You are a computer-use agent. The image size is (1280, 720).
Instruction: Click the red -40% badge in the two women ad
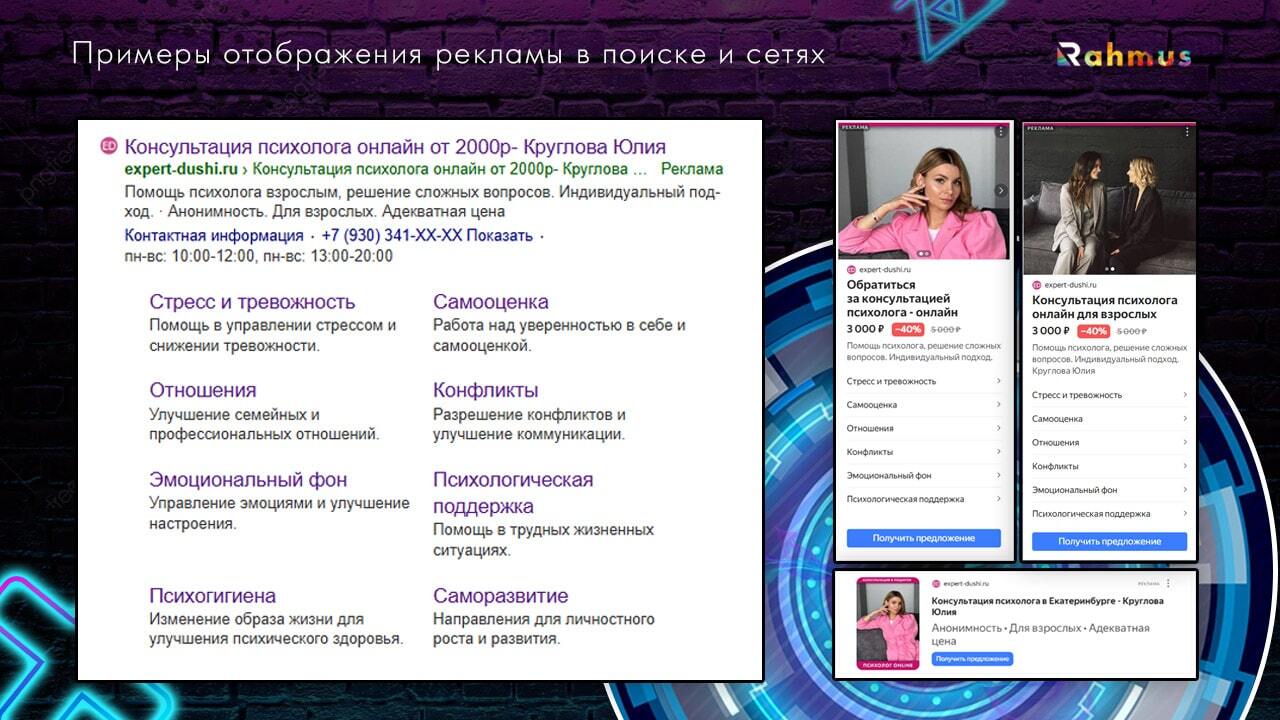(1093, 331)
